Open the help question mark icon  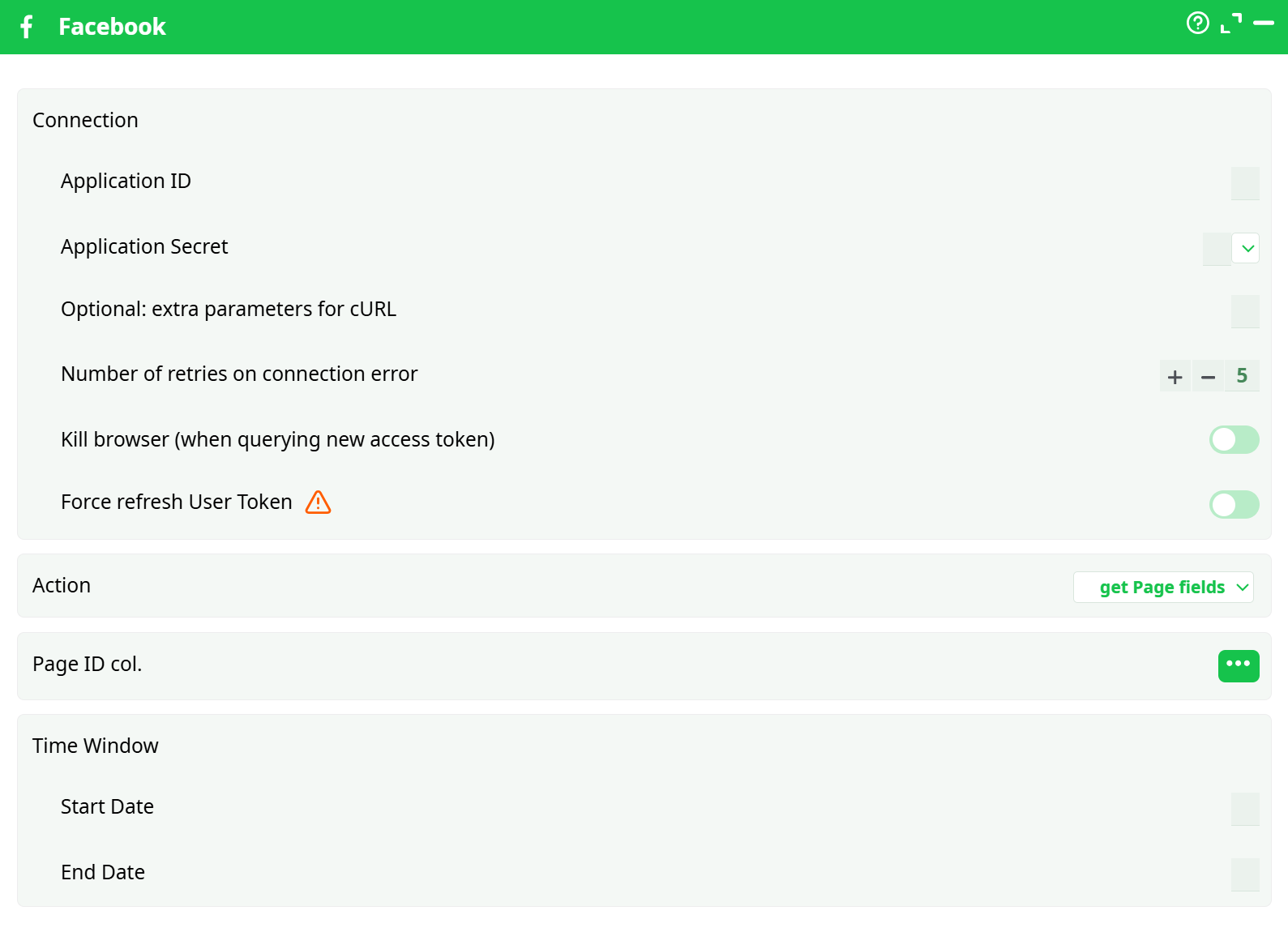[1197, 23]
